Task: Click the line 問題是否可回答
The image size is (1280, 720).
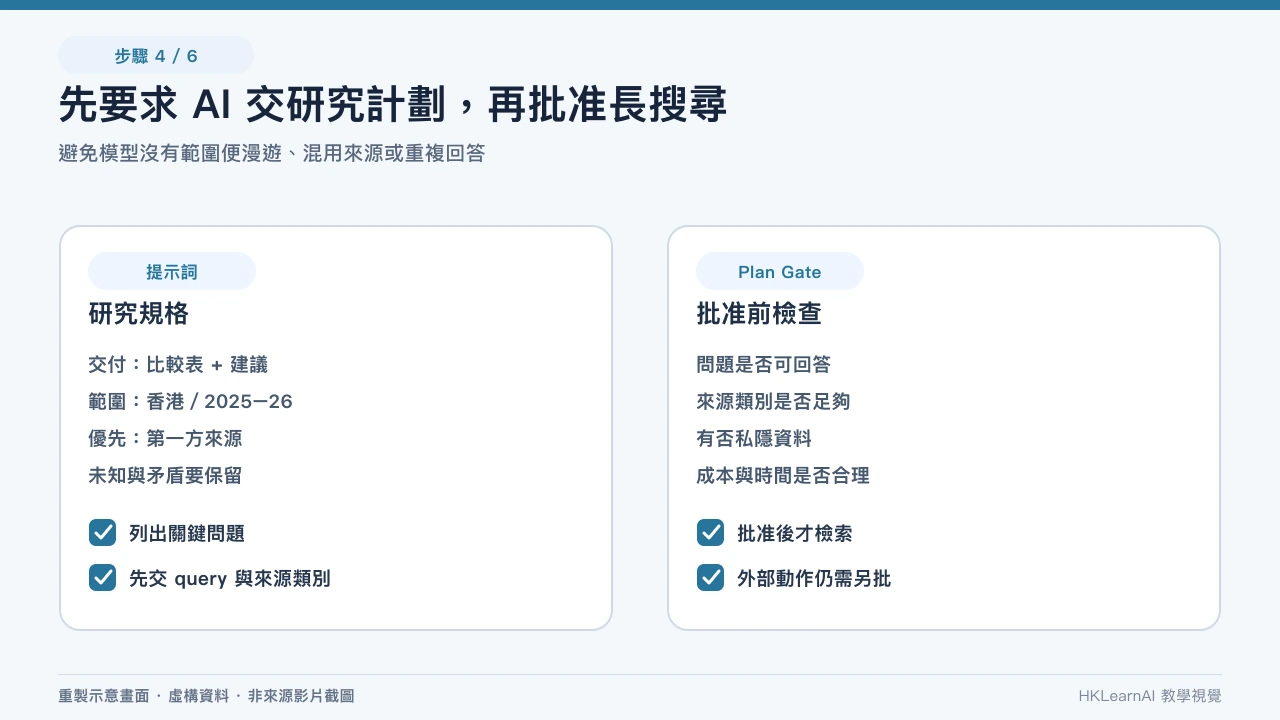Action: coord(763,365)
